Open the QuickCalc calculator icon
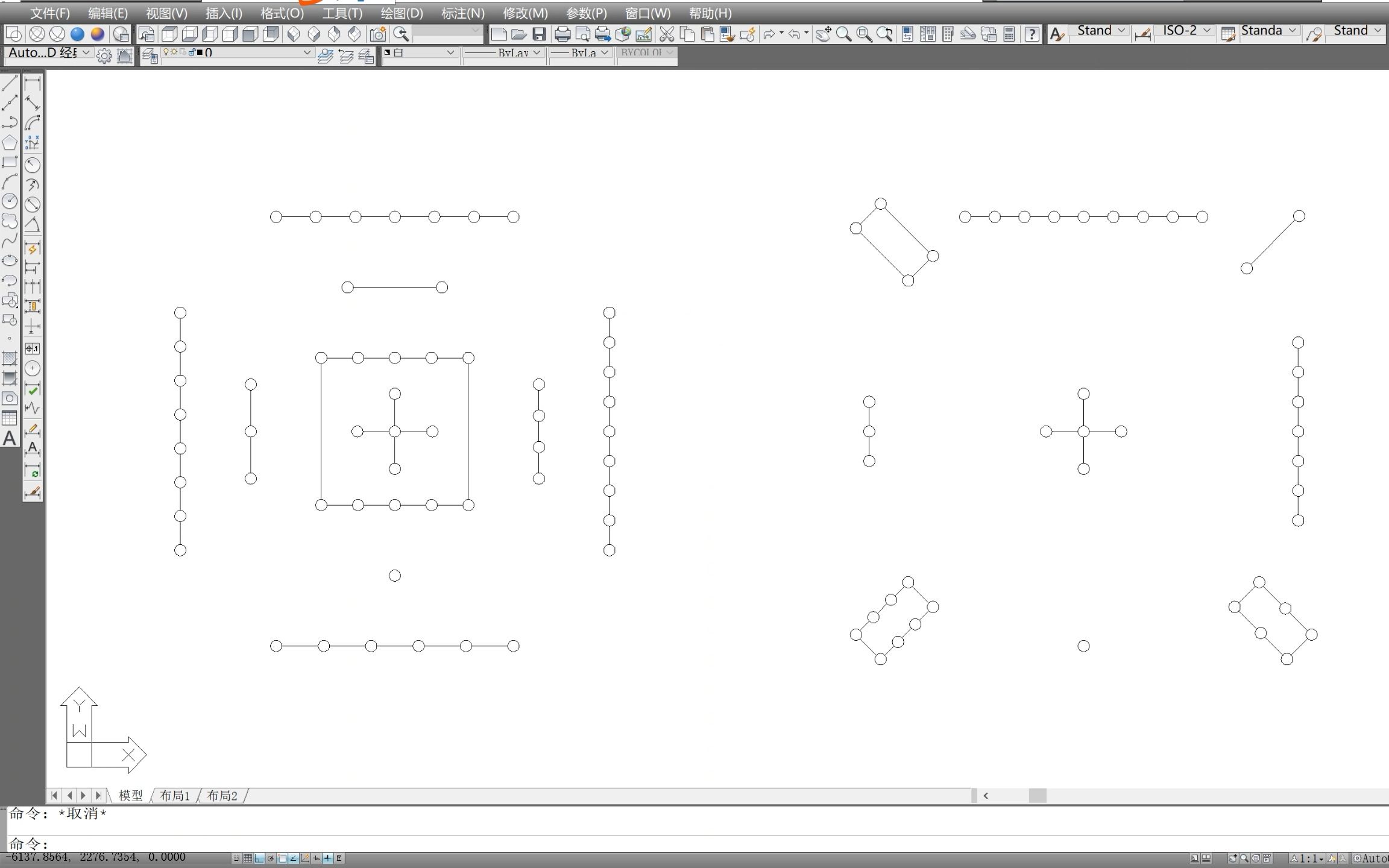 tap(1009, 34)
